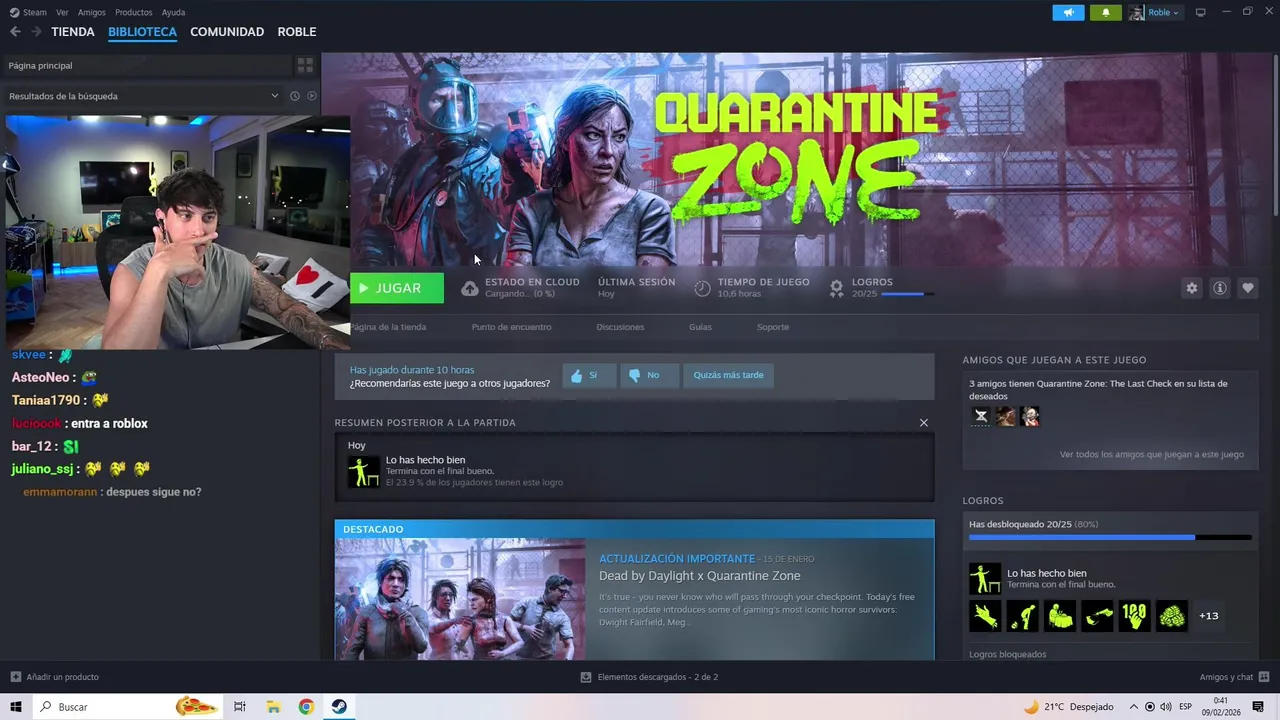The image size is (1280, 720).
Task: Click the bending figure with egg achievement
Action: point(1022,615)
